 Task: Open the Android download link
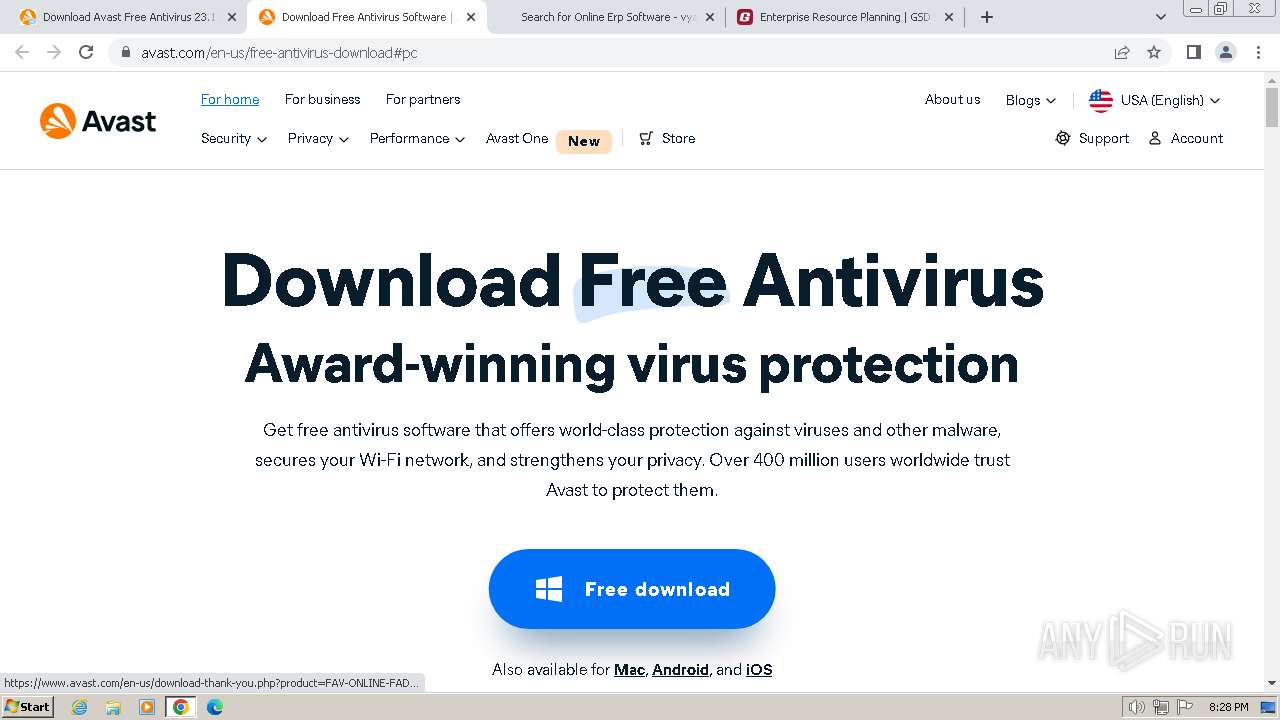click(680, 670)
